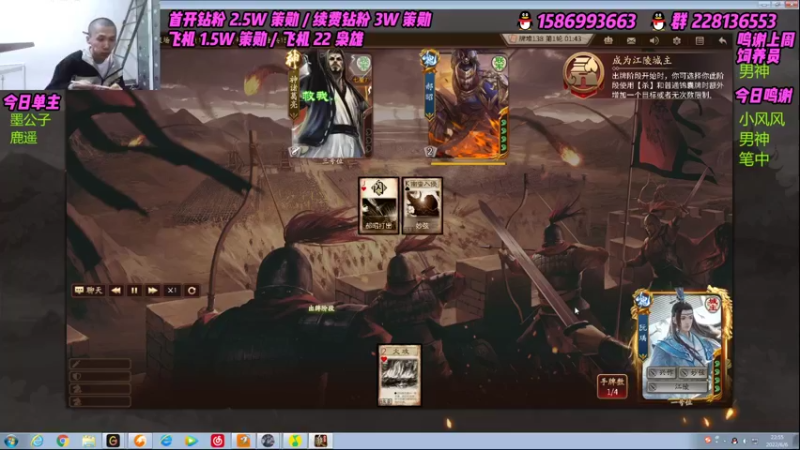The width and height of the screenshot is (800, 450).
Task: Open the second Internet Explorer taskbar icon
Action: pos(166,441)
